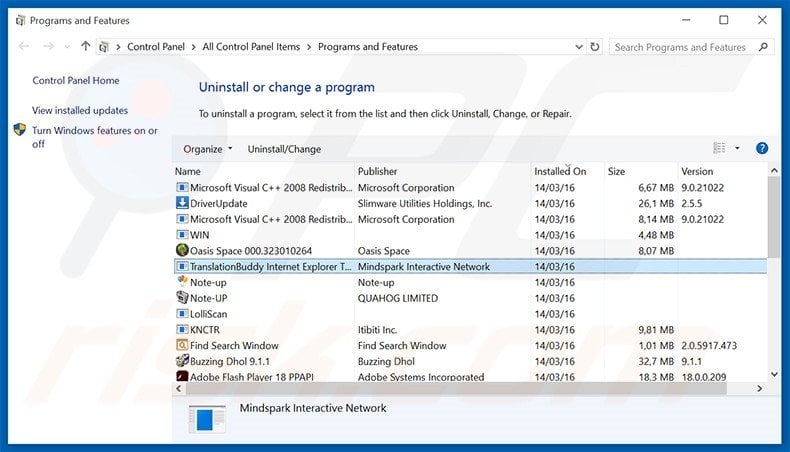Image resolution: width=790 pixels, height=452 pixels.
Task: Click the search magnifier icon
Action: (x=763, y=47)
